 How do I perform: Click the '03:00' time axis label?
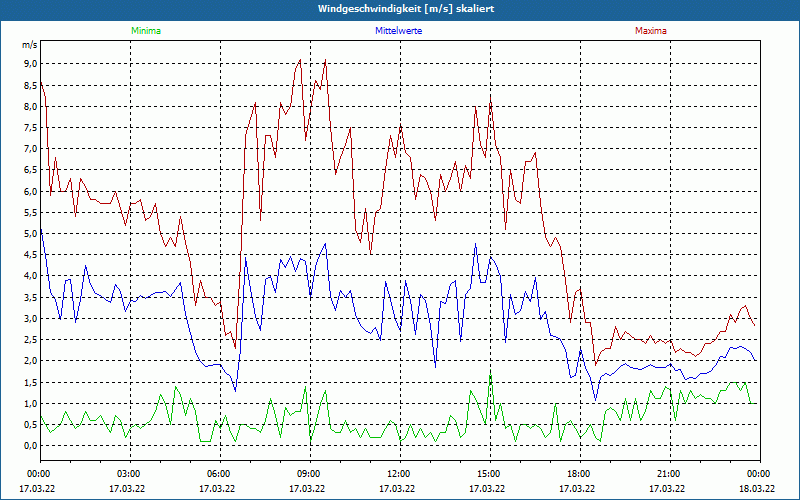click(130, 474)
